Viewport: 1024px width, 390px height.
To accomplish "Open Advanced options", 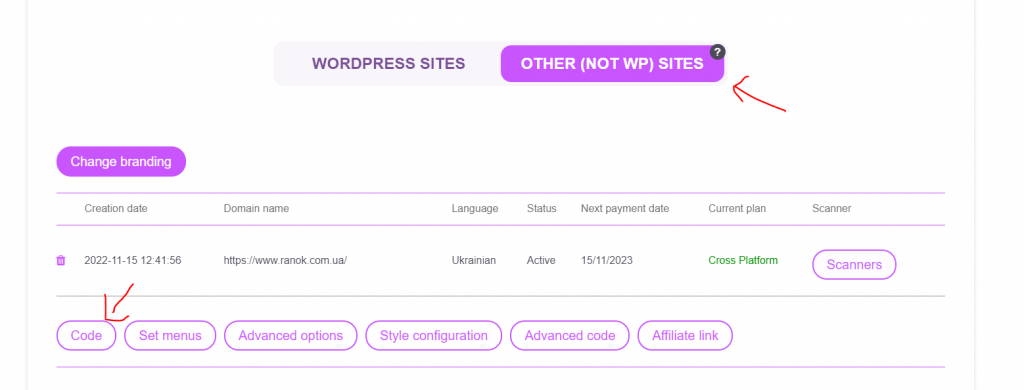I will [x=291, y=336].
